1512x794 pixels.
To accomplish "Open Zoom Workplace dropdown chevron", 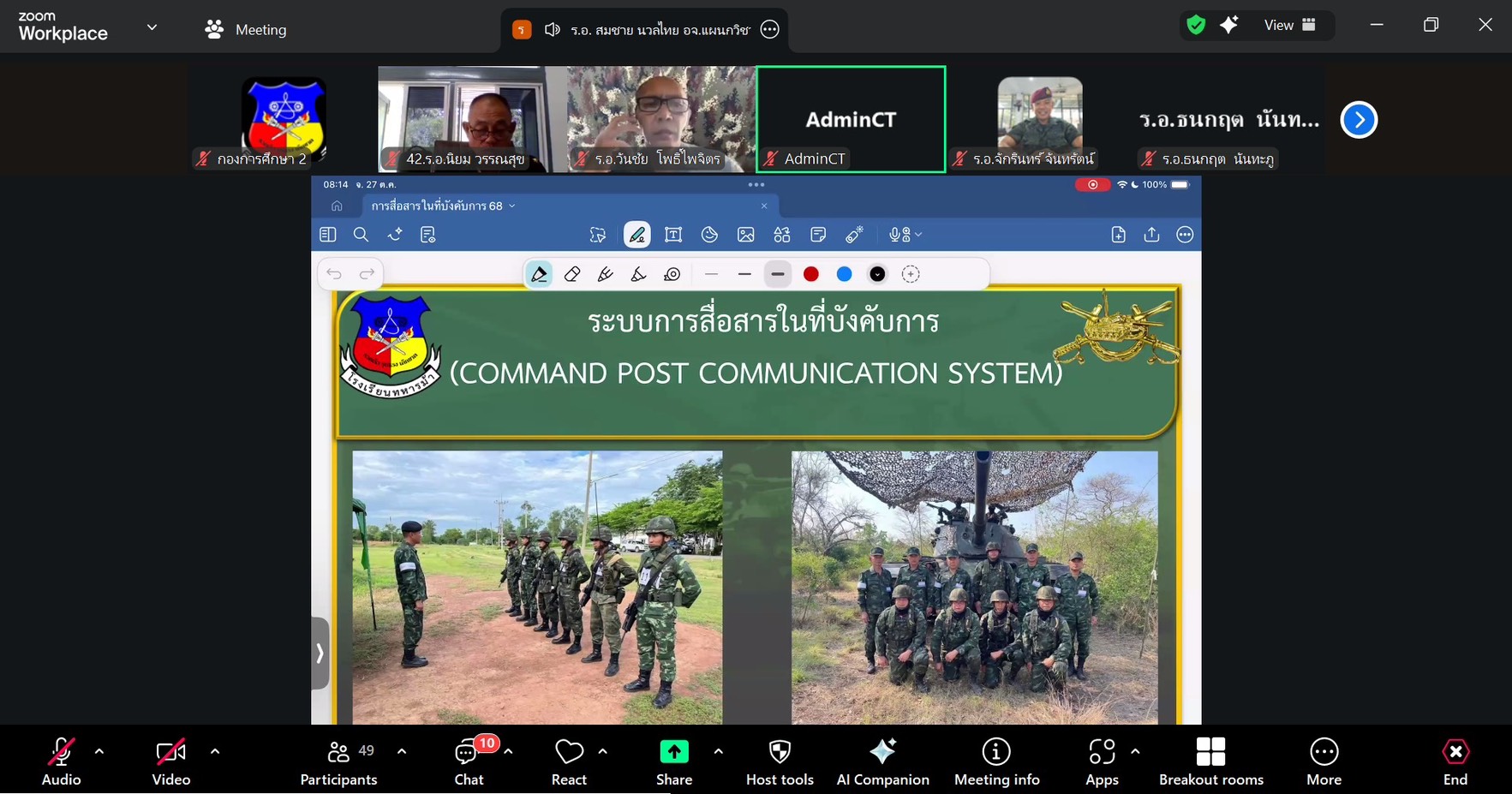I will [152, 27].
